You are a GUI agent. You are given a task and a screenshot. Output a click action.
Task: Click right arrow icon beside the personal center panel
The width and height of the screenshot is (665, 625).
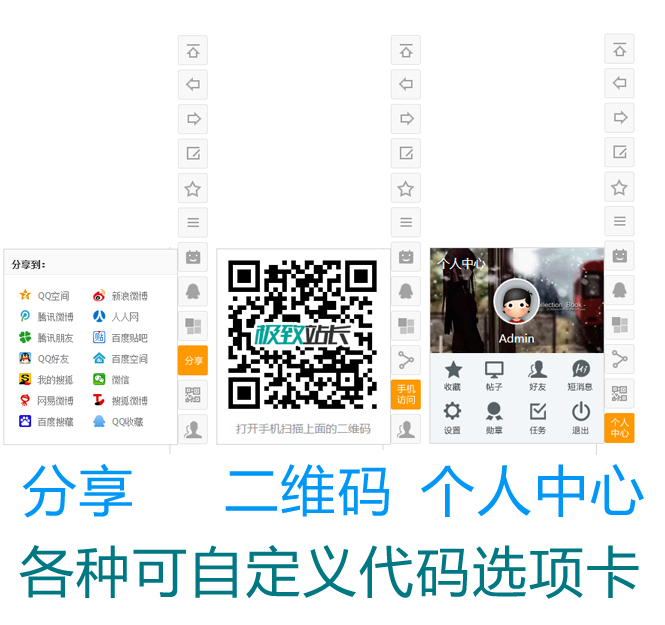(619, 117)
